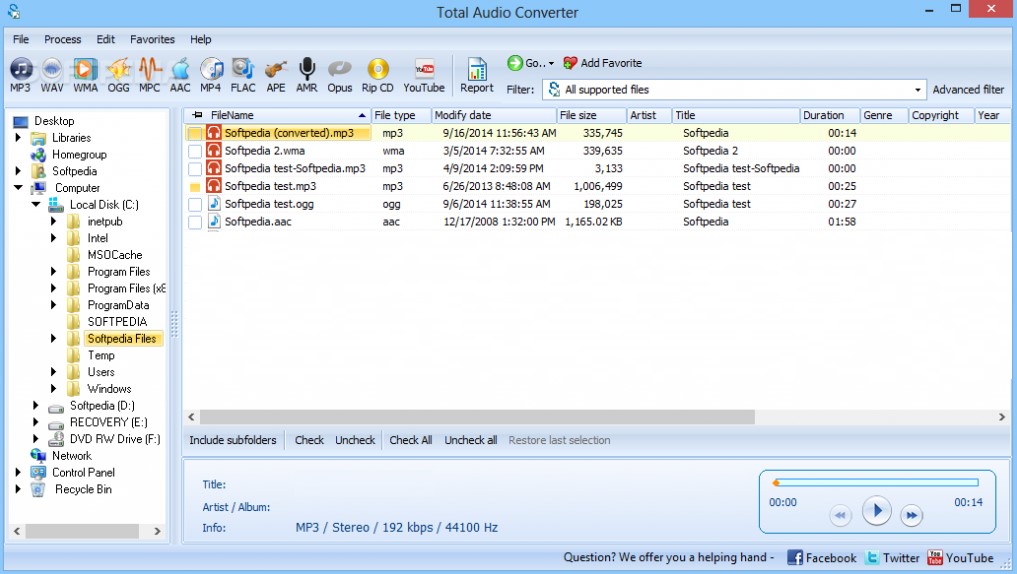This screenshot has width=1017, height=574.
Task: Select the Temp folder in tree
Action: (x=101, y=355)
